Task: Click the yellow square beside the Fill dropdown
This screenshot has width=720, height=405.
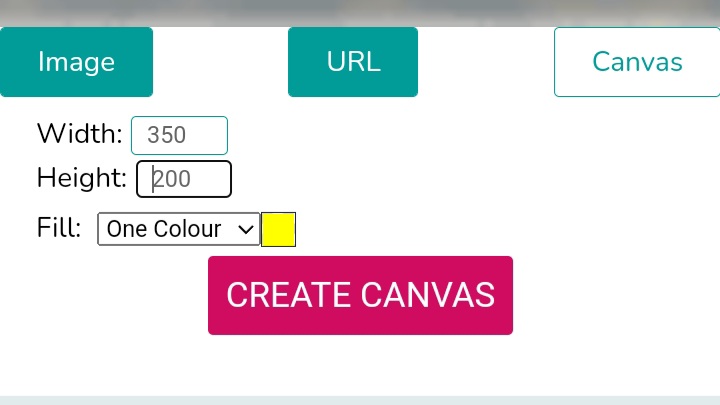Action: (278, 229)
